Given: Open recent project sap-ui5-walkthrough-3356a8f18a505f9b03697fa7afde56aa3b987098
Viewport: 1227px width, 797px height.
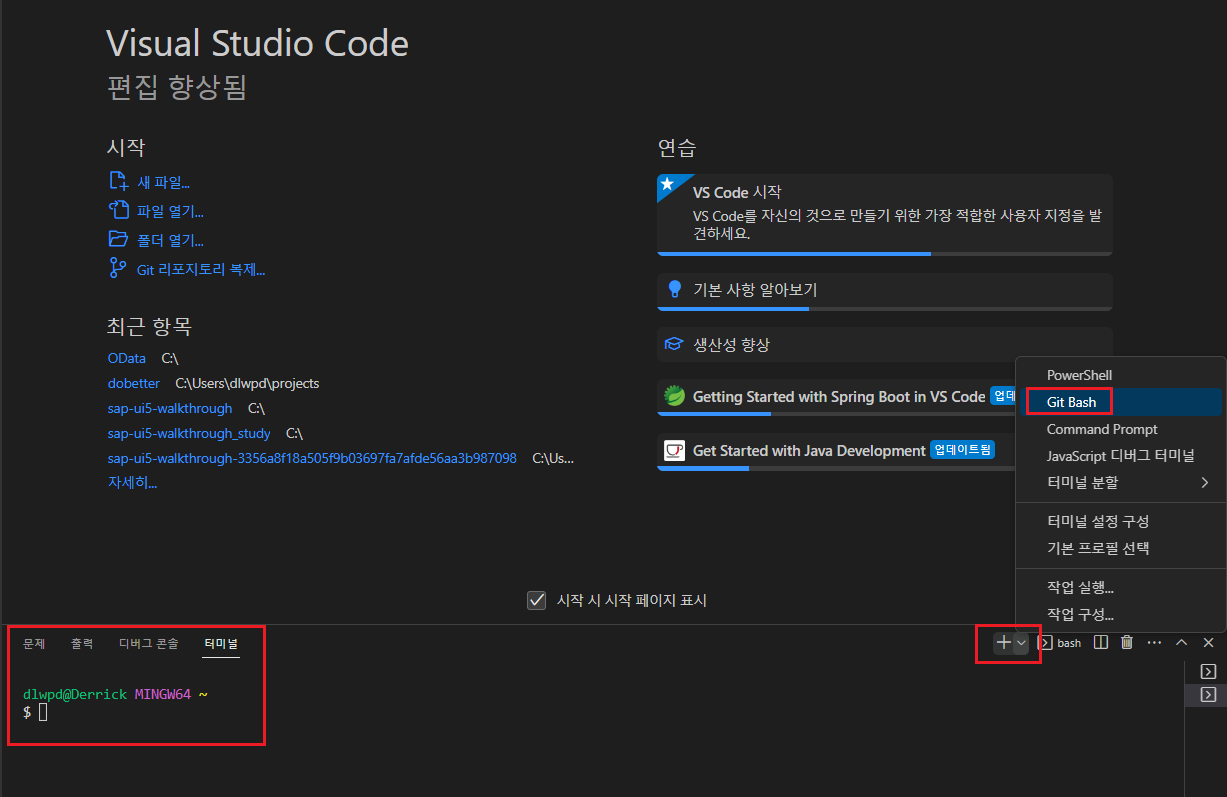Looking at the screenshot, I should click(312, 458).
